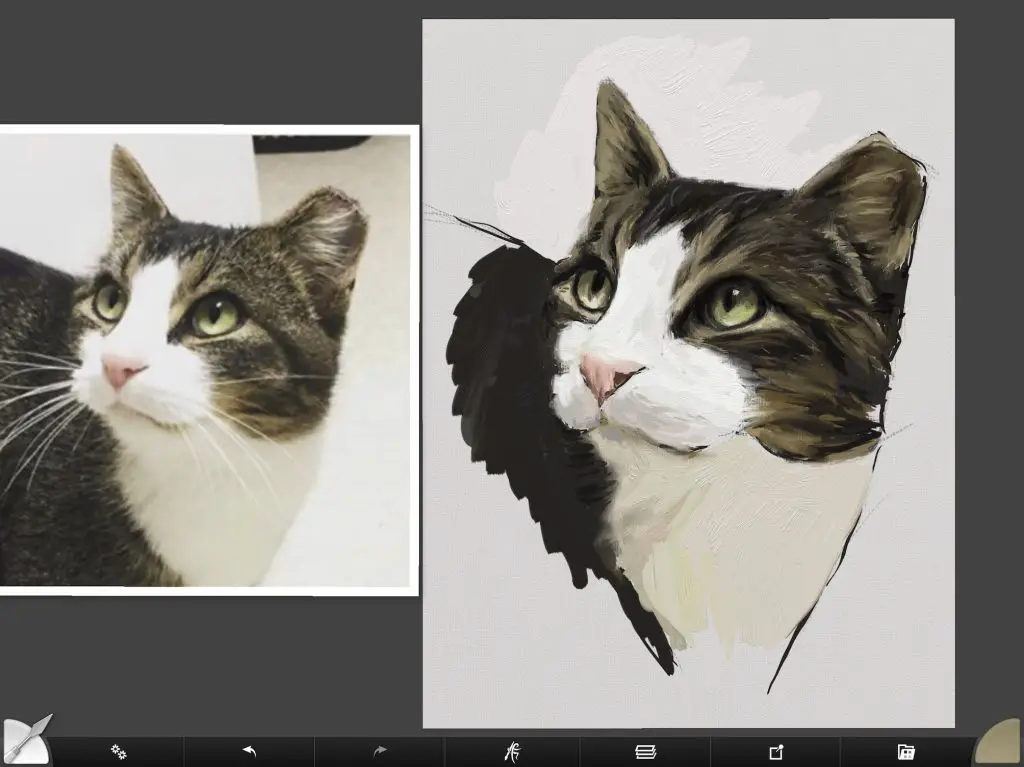Redo the undone stroke
Screen dimensions: 1024x767
379,752
